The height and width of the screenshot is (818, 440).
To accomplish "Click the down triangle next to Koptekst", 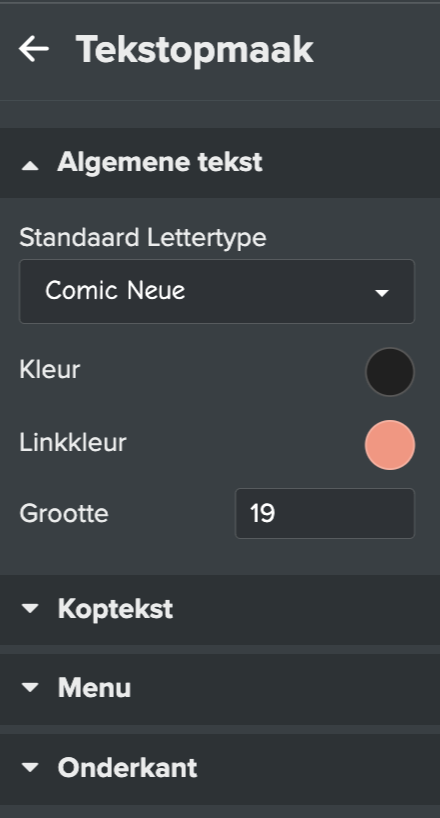I will pos(30,608).
